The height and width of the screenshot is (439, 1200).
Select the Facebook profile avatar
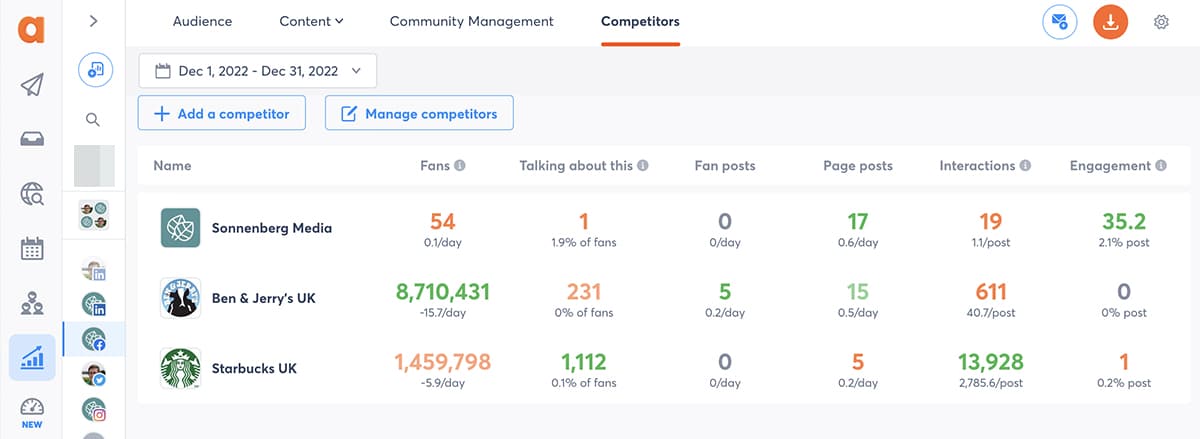95,340
